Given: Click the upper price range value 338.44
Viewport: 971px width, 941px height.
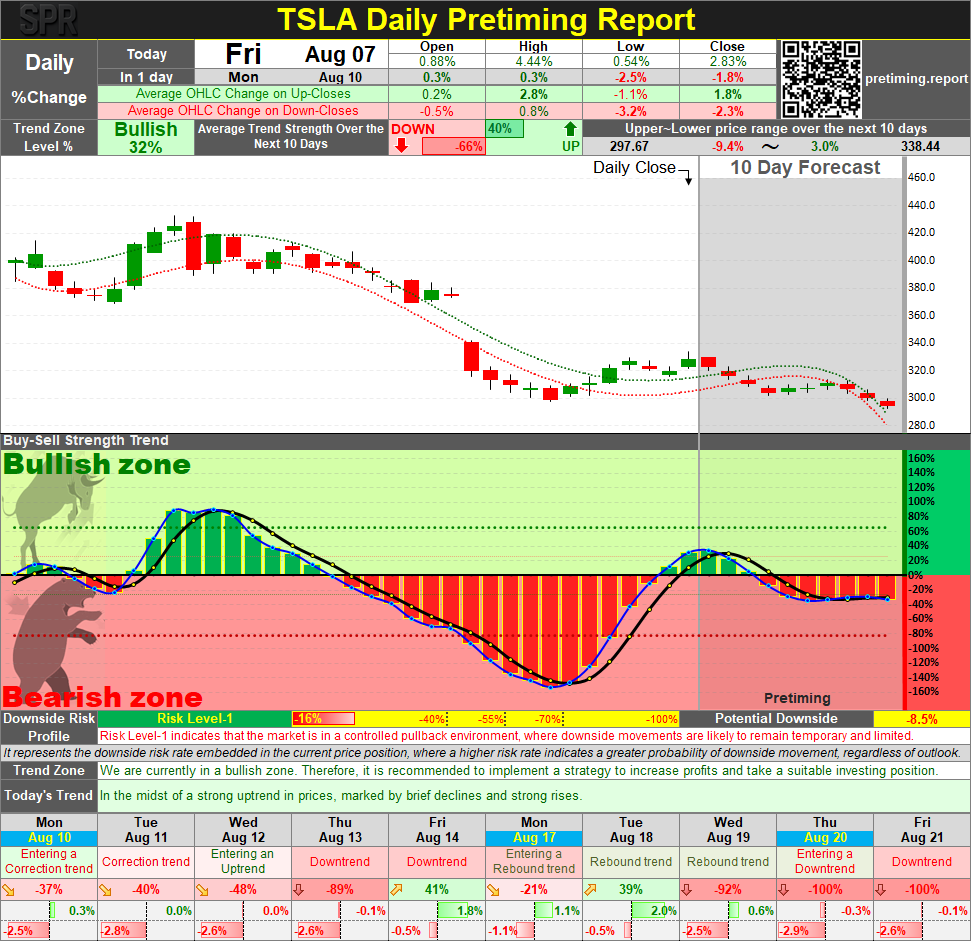Looking at the screenshot, I should coord(920,147).
